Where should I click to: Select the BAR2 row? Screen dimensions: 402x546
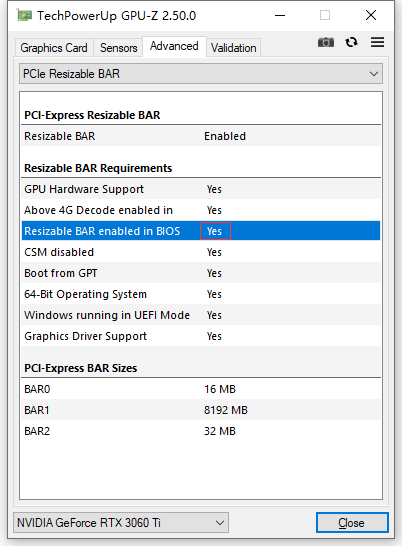pos(201,431)
